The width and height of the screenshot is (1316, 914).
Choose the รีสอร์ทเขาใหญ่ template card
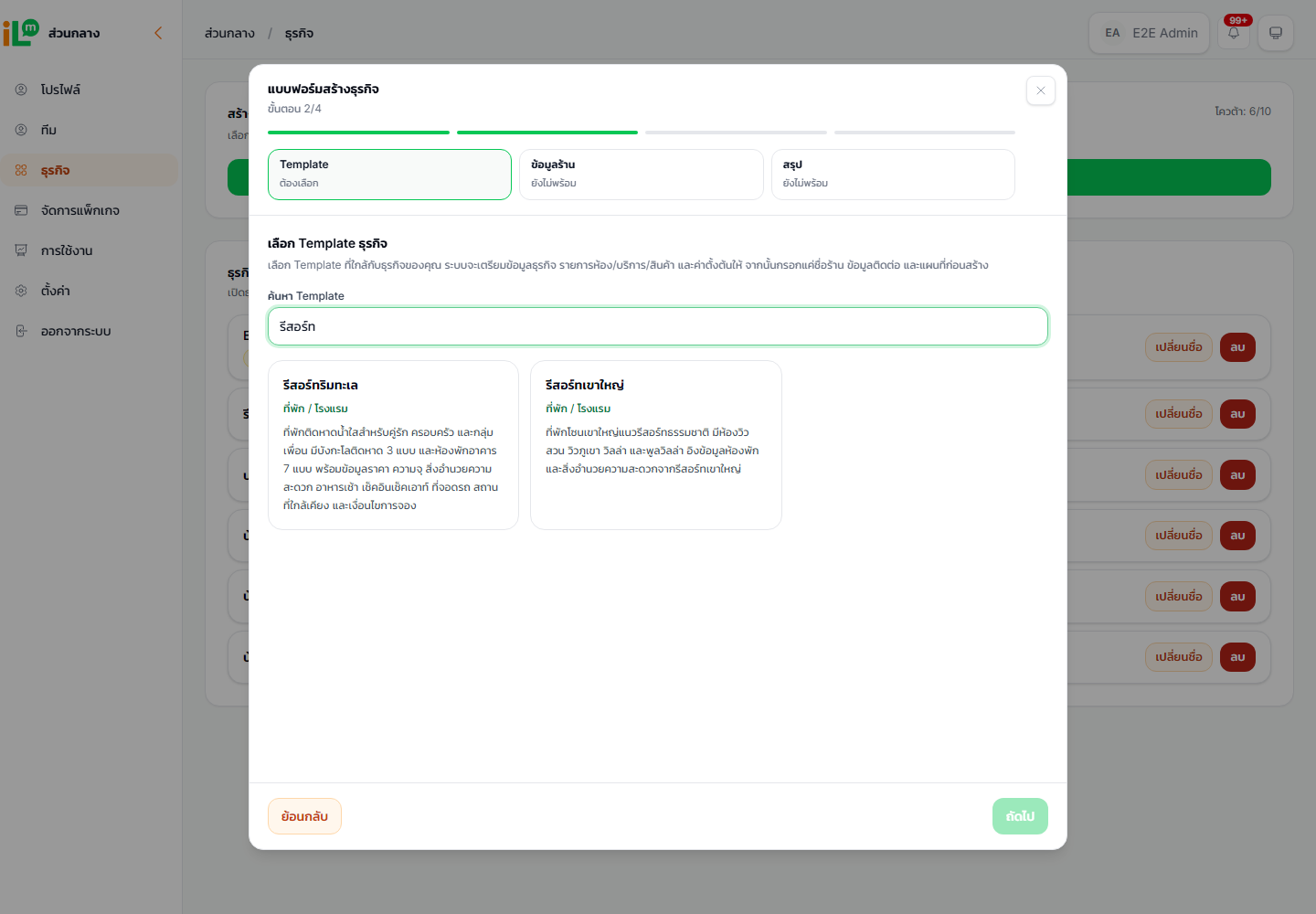coord(656,445)
